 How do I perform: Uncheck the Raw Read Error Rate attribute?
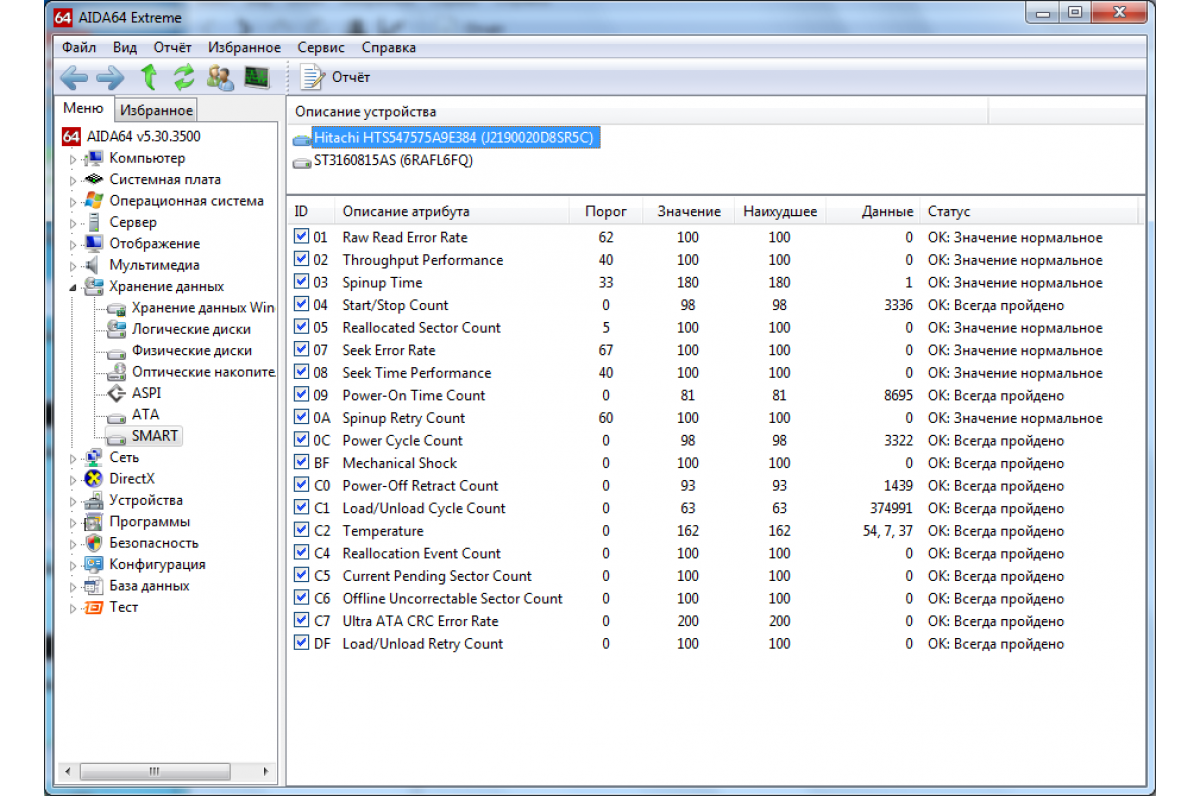point(301,237)
